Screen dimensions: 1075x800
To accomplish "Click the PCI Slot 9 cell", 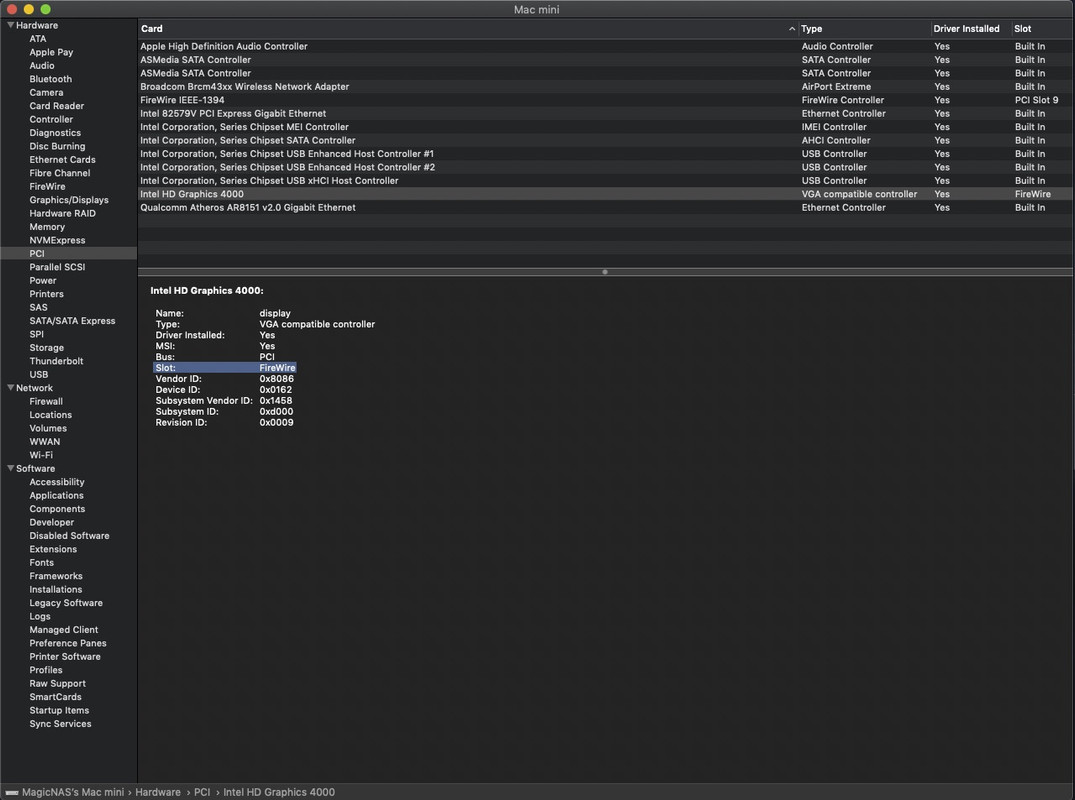I will 1036,100.
